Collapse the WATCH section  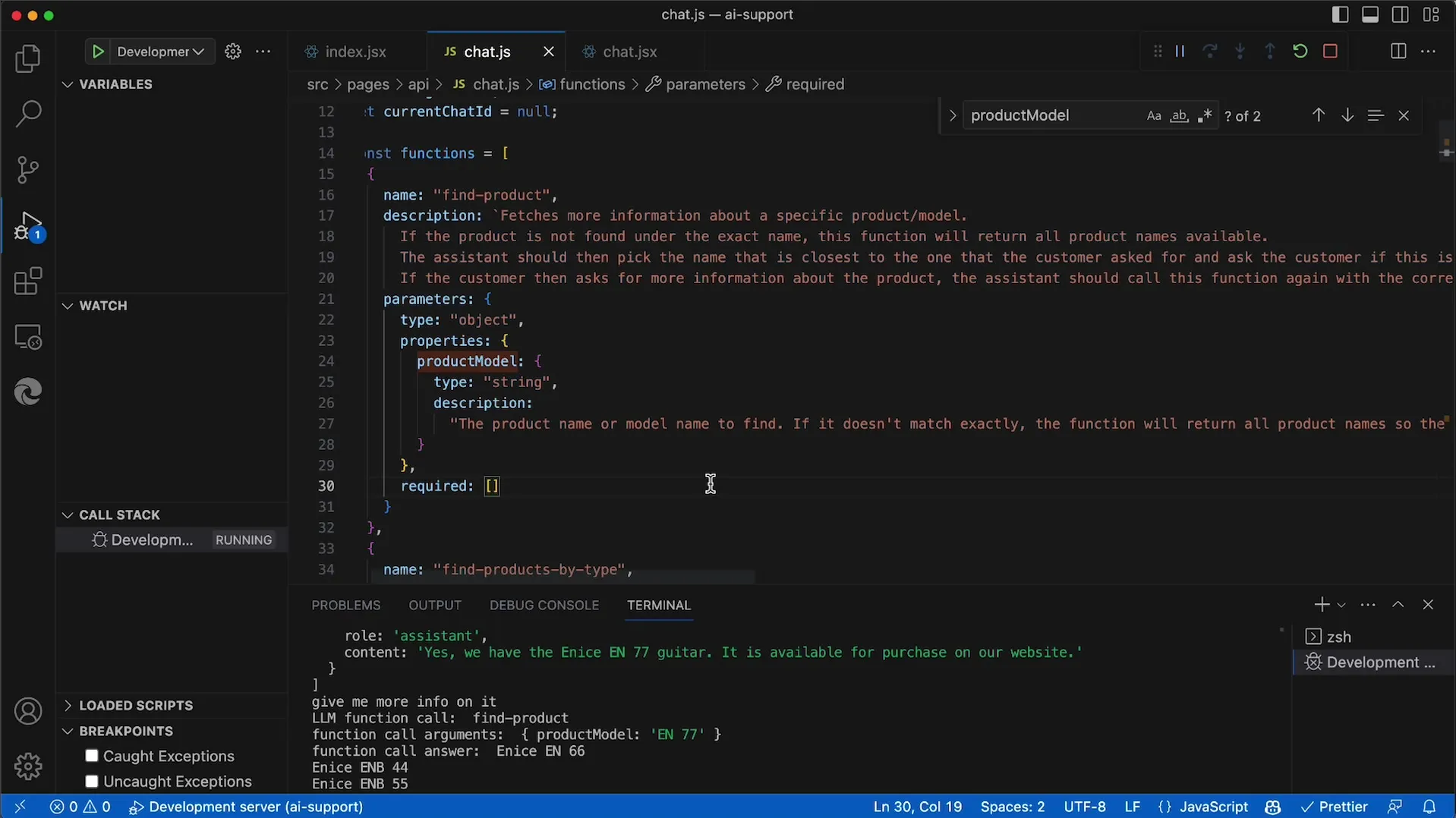(x=68, y=306)
